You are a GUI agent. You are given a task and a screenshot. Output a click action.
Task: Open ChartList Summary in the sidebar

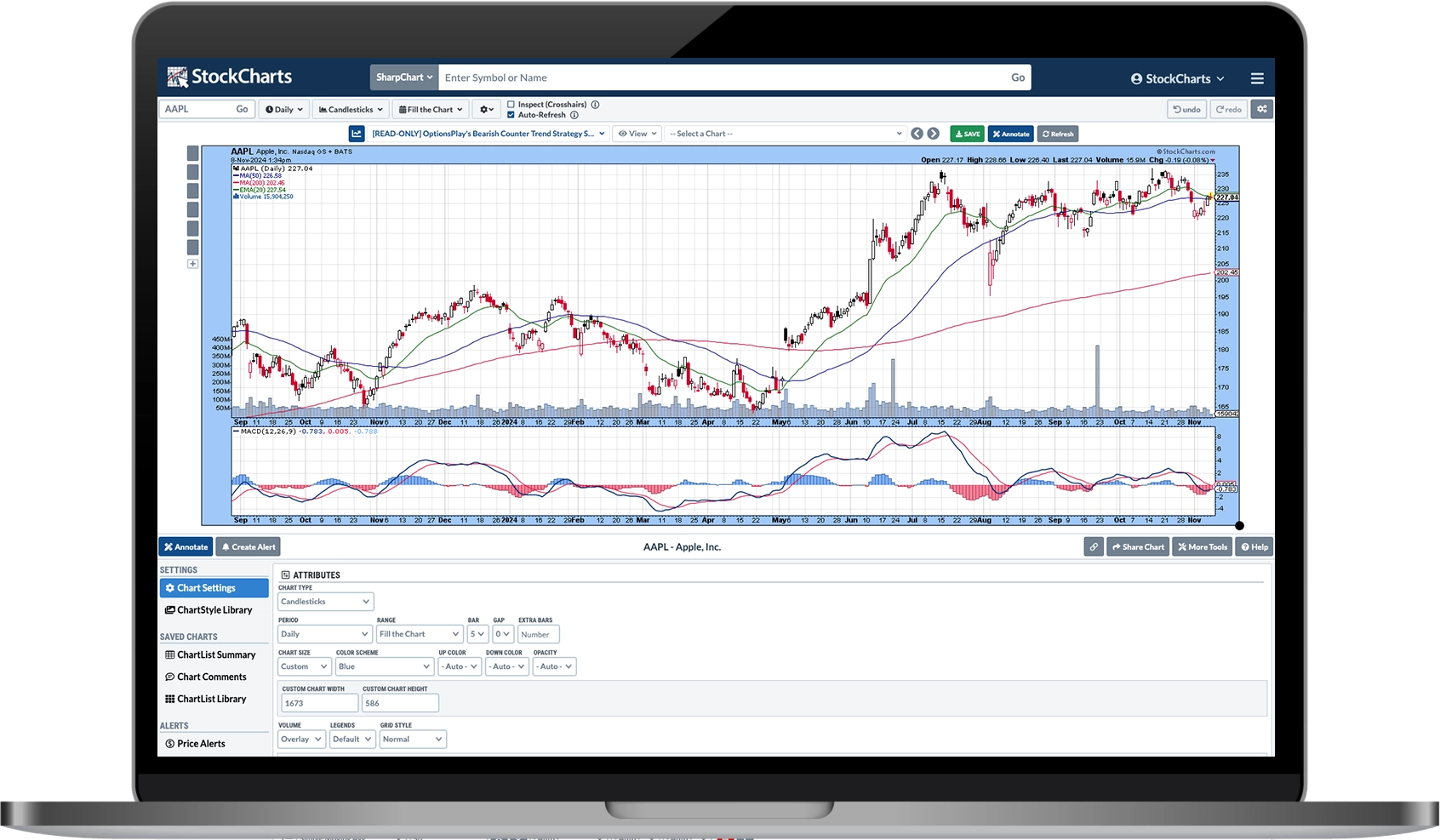[x=214, y=654]
